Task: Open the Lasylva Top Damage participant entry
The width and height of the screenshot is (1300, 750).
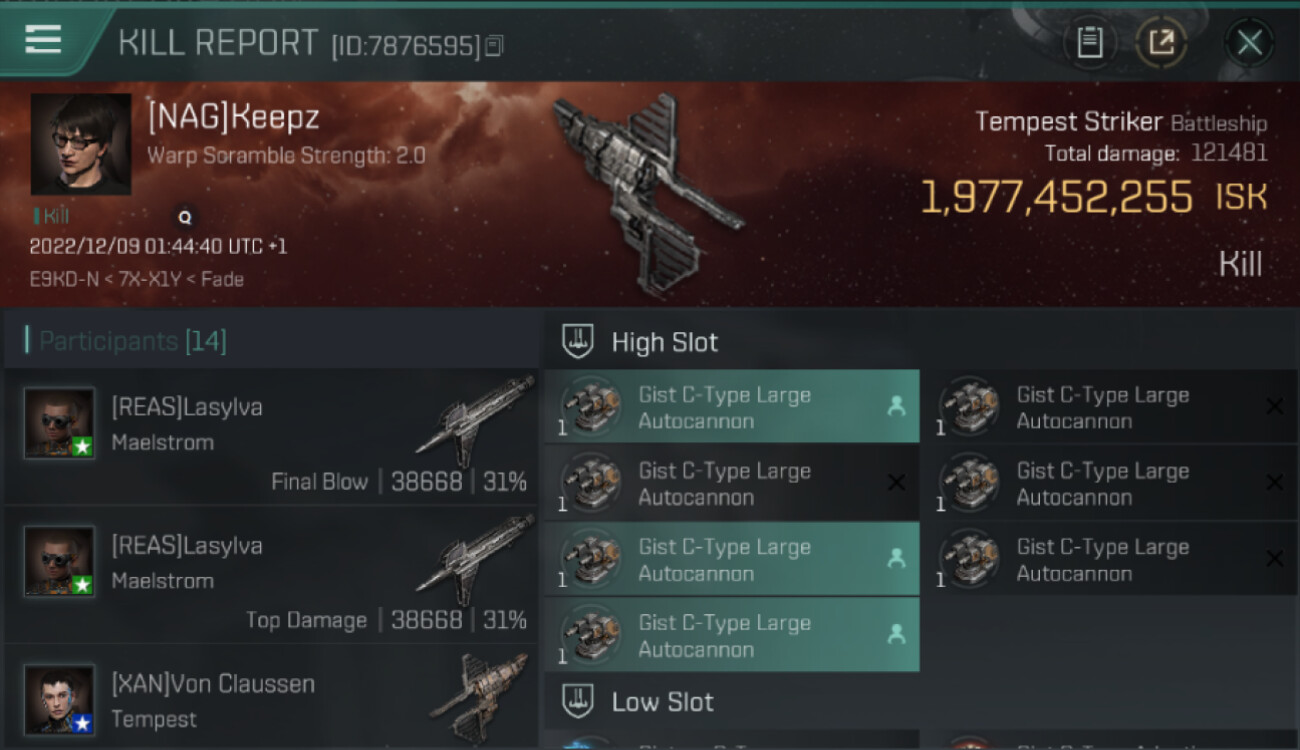Action: tap(272, 576)
